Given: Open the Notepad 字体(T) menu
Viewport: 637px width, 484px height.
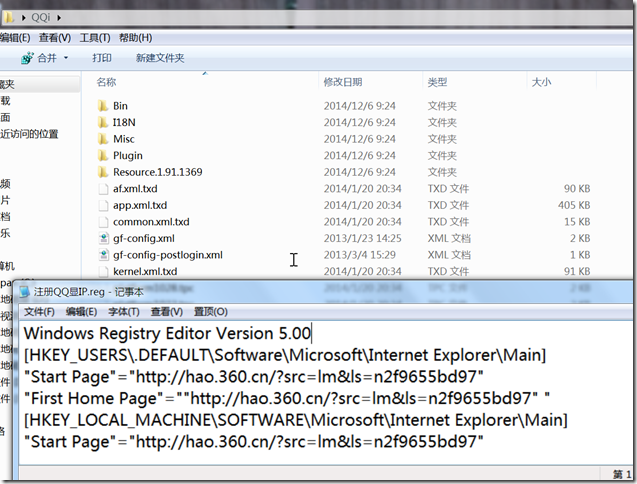Looking at the screenshot, I should pyautogui.click(x=124, y=312).
